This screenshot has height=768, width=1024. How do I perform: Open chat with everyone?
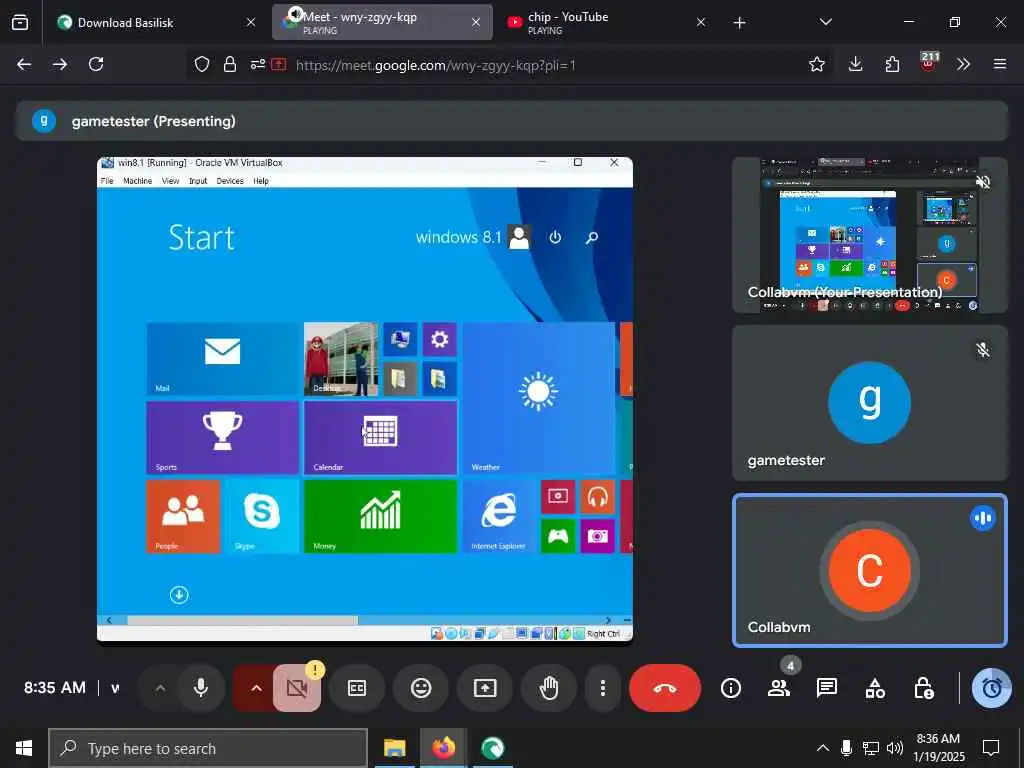[827, 688]
